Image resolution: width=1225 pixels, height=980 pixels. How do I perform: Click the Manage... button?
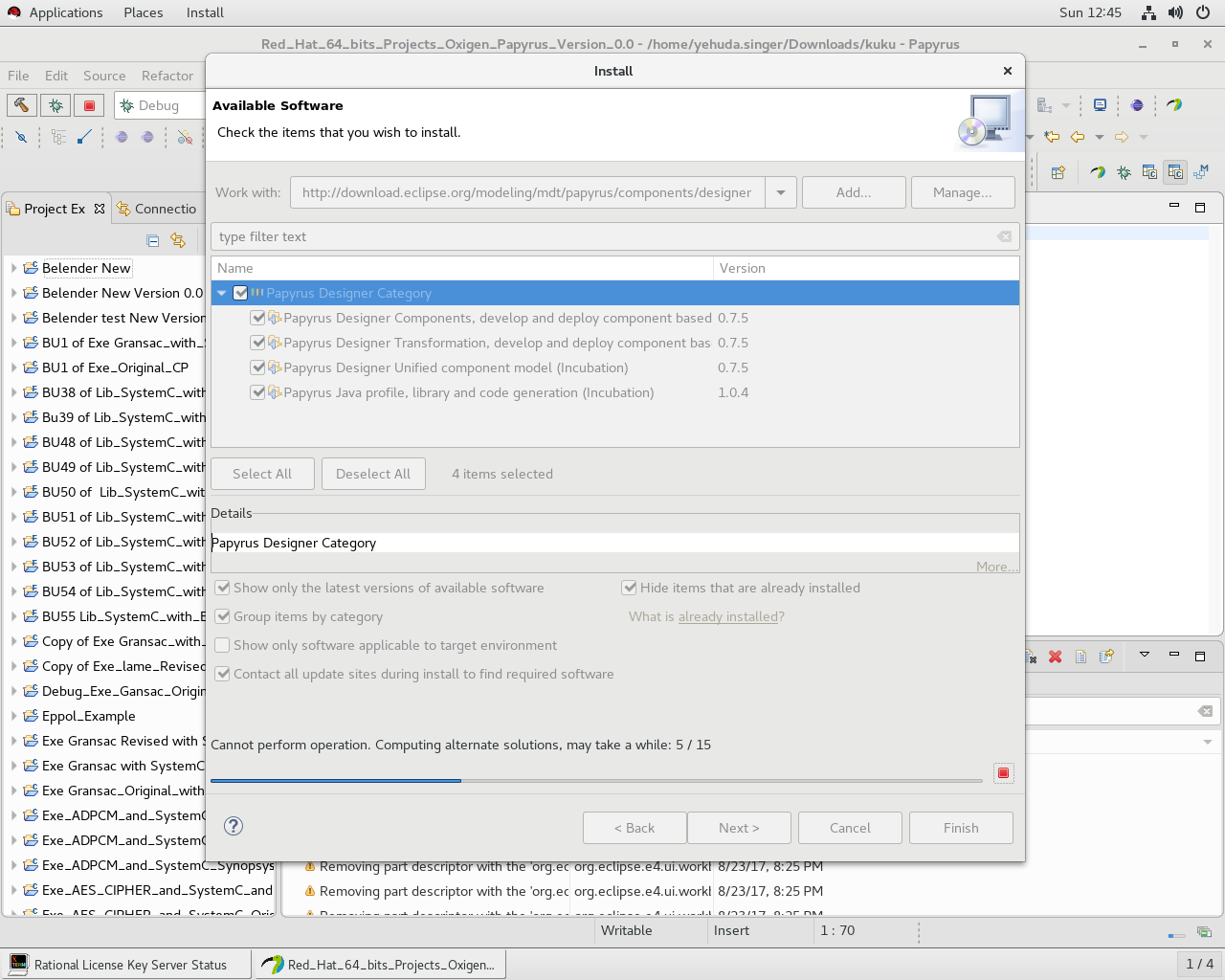[963, 192]
